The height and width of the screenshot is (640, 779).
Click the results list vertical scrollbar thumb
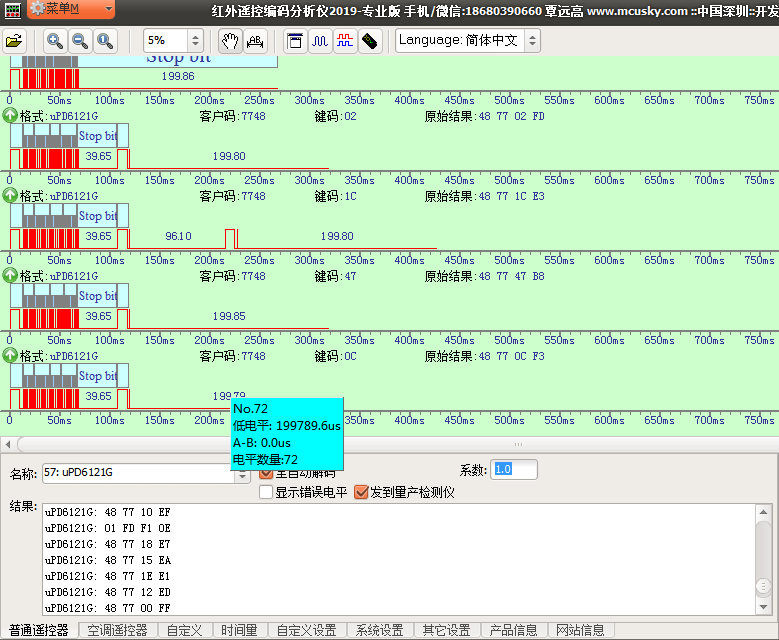click(764, 586)
